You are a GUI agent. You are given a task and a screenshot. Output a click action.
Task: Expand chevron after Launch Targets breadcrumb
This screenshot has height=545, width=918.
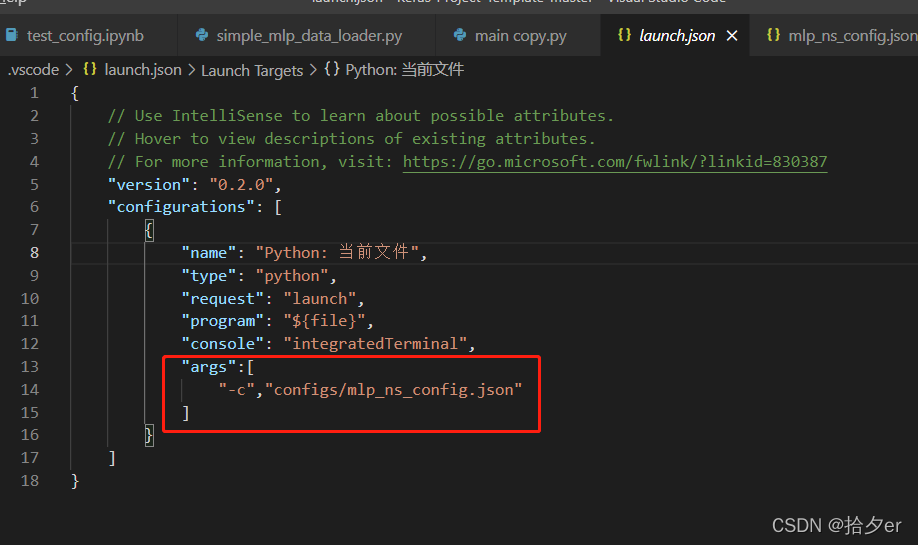pyautogui.click(x=313, y=70)
